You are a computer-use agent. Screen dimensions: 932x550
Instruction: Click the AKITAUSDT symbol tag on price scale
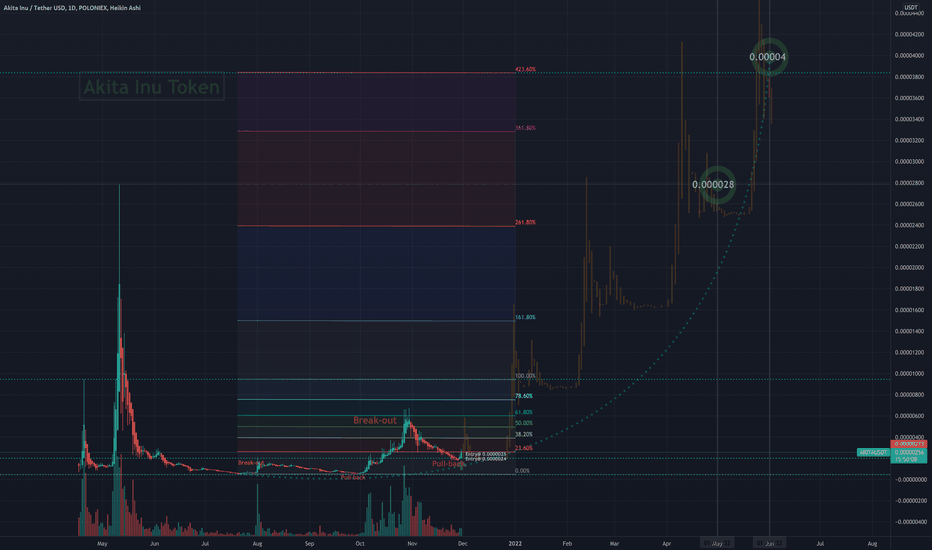(x=873, y=452)
